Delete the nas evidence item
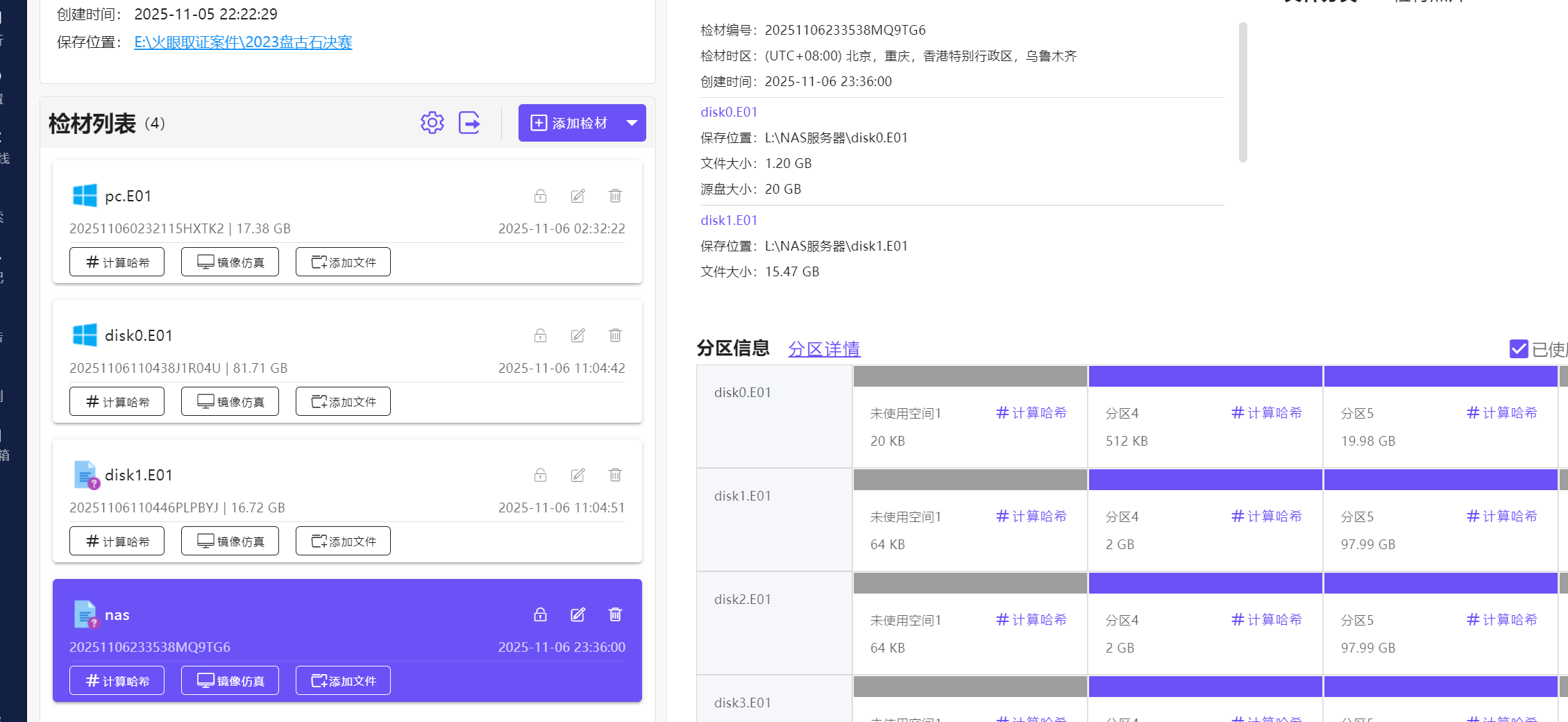This screenshot has height=722, width=1568. click(x=615, y=614)
